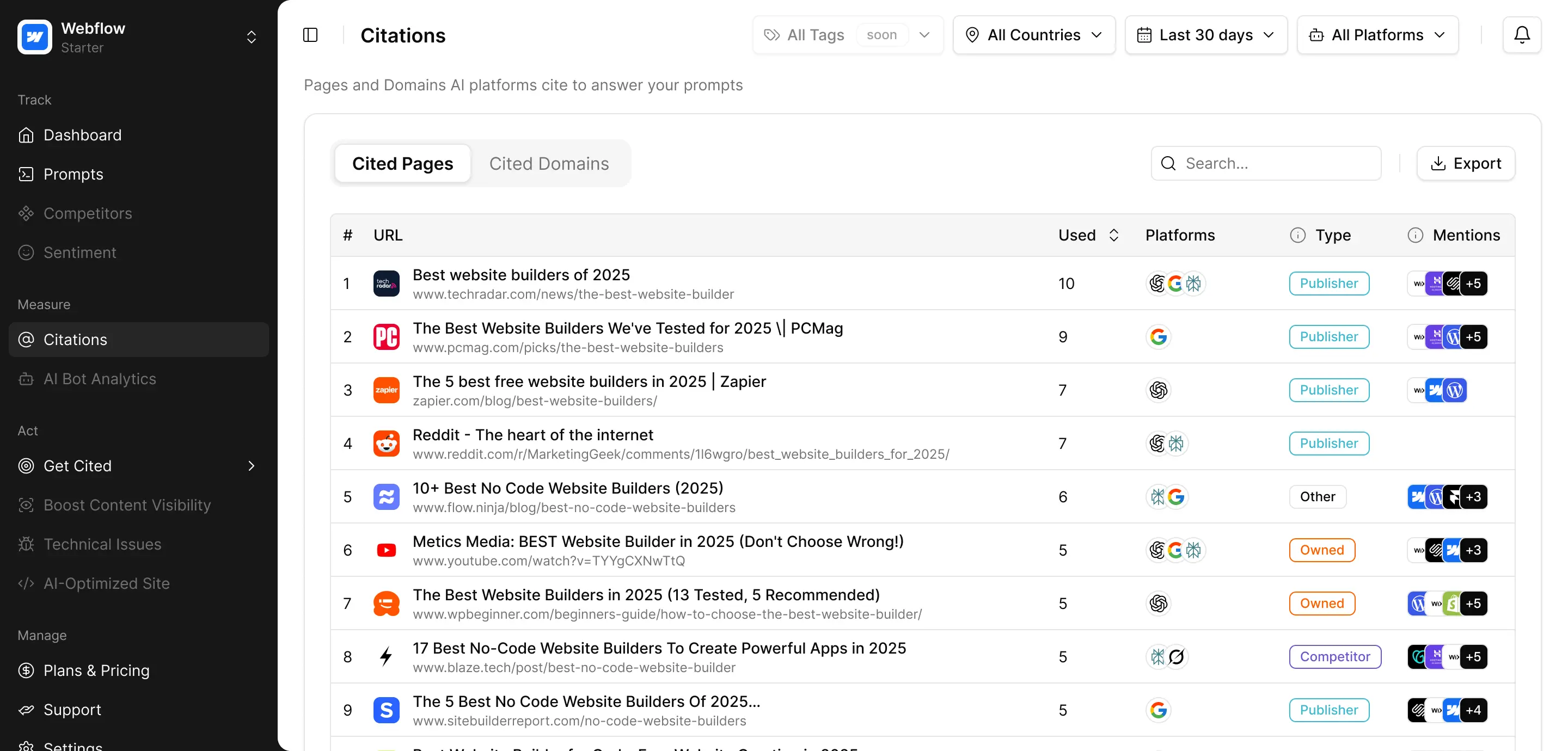Select the Dashboard icon in the sidebar
The image size is (1568, 751).
coord(27,134)
